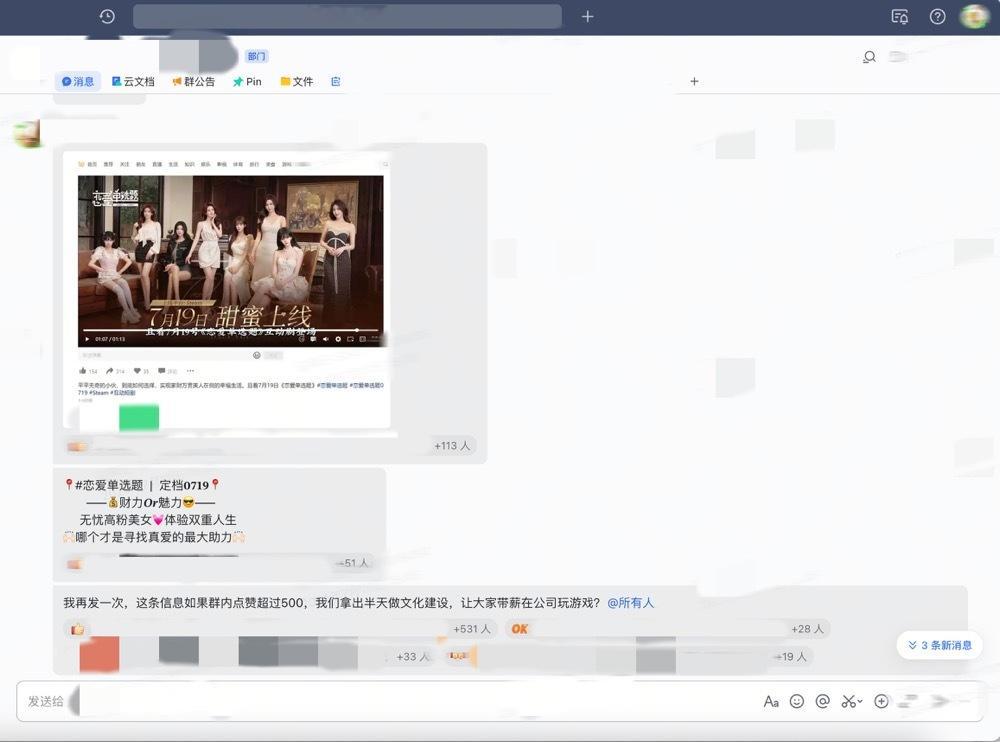View the +33 人 reaction count
Image resolution: width=1000 pixels, height=742 pixels.
pos(413,657)
